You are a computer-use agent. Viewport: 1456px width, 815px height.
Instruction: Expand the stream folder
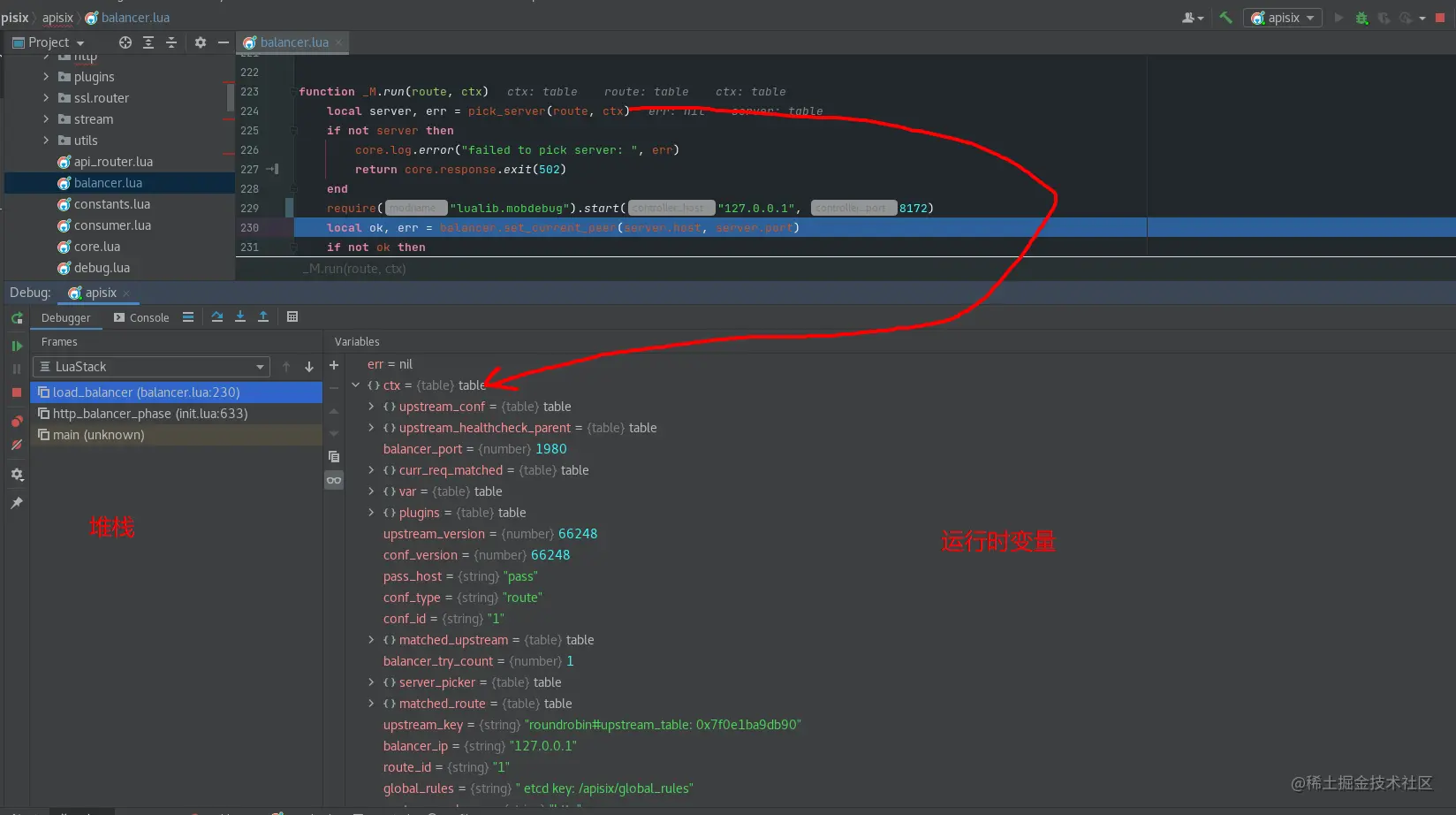(46, 119)
